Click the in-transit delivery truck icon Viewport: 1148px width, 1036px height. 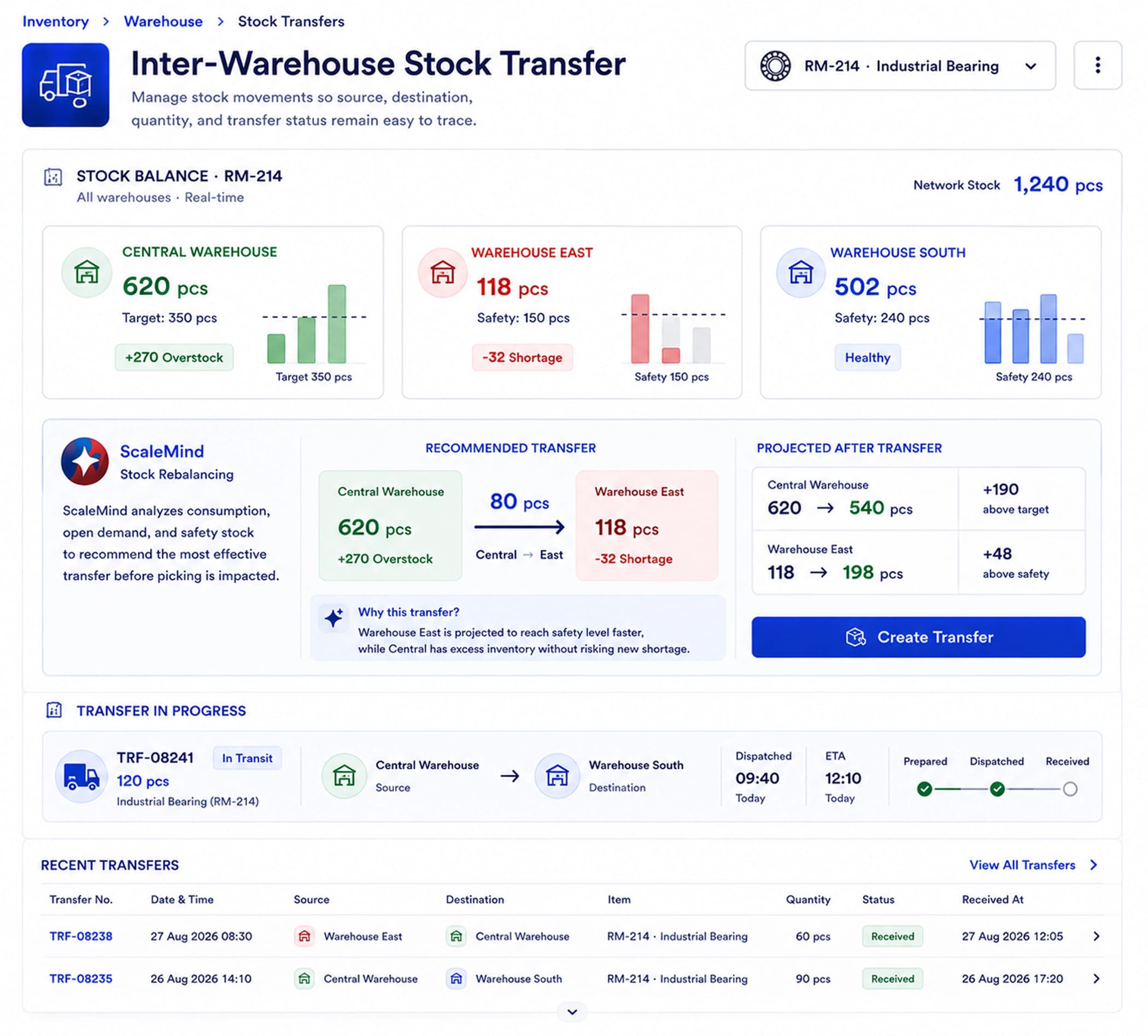(81, 776)
